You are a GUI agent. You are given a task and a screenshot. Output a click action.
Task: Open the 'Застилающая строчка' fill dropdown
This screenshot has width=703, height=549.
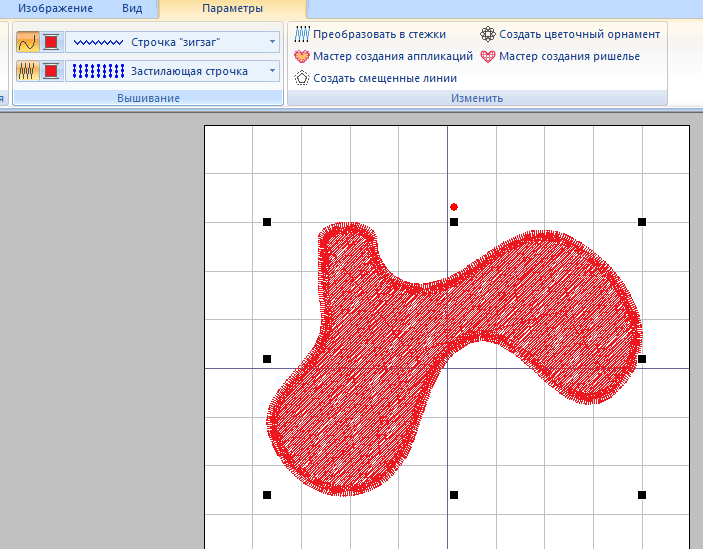tap(273, 71)
